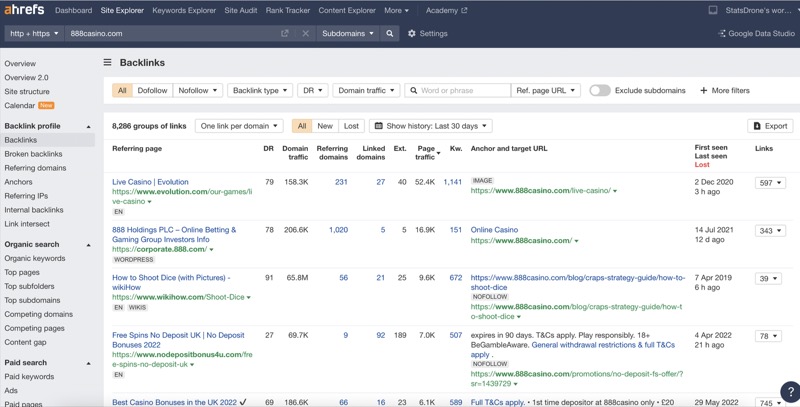Screen dimensions: 800x407
Task: Click the search magnifier button
Action: (x=389, y=33)
